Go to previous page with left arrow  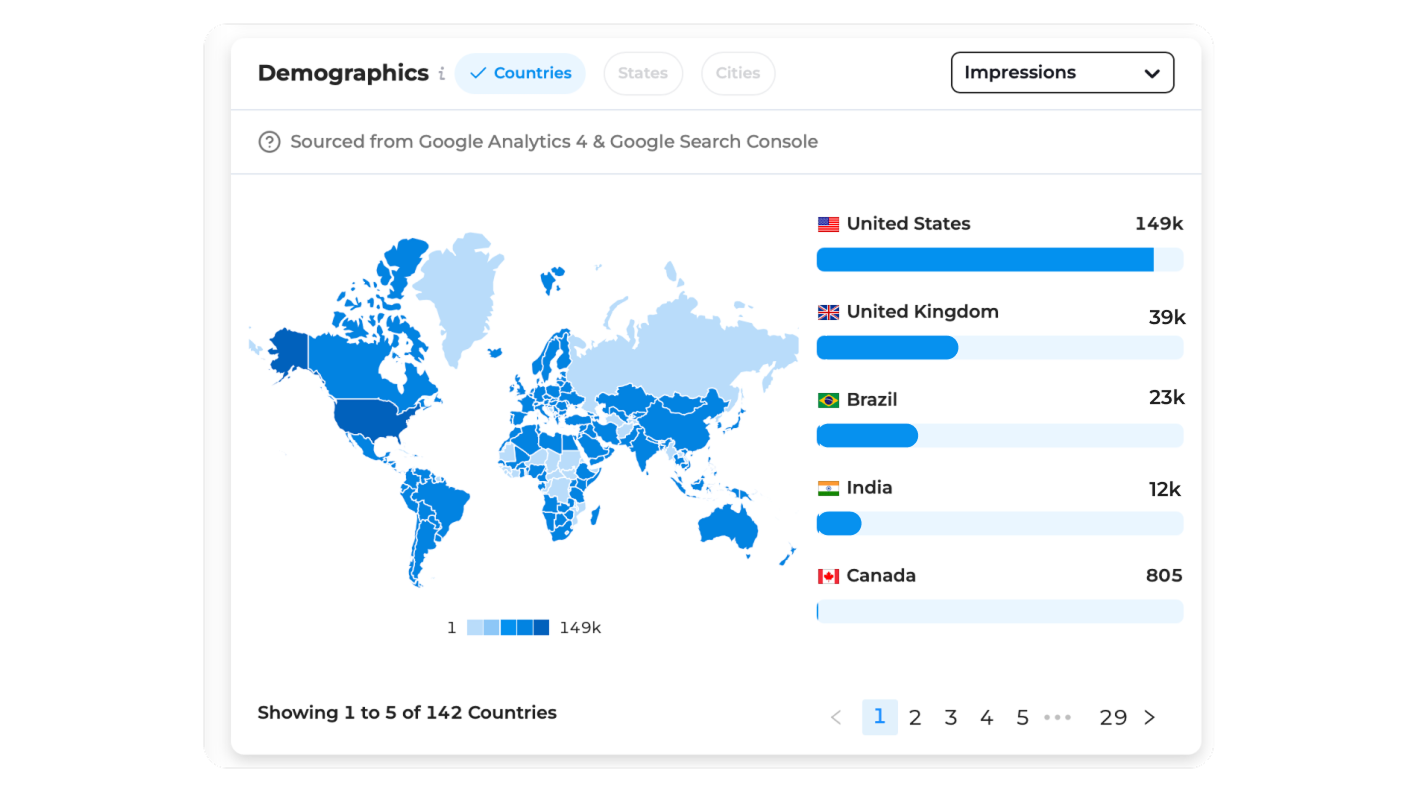coord(836,717)
